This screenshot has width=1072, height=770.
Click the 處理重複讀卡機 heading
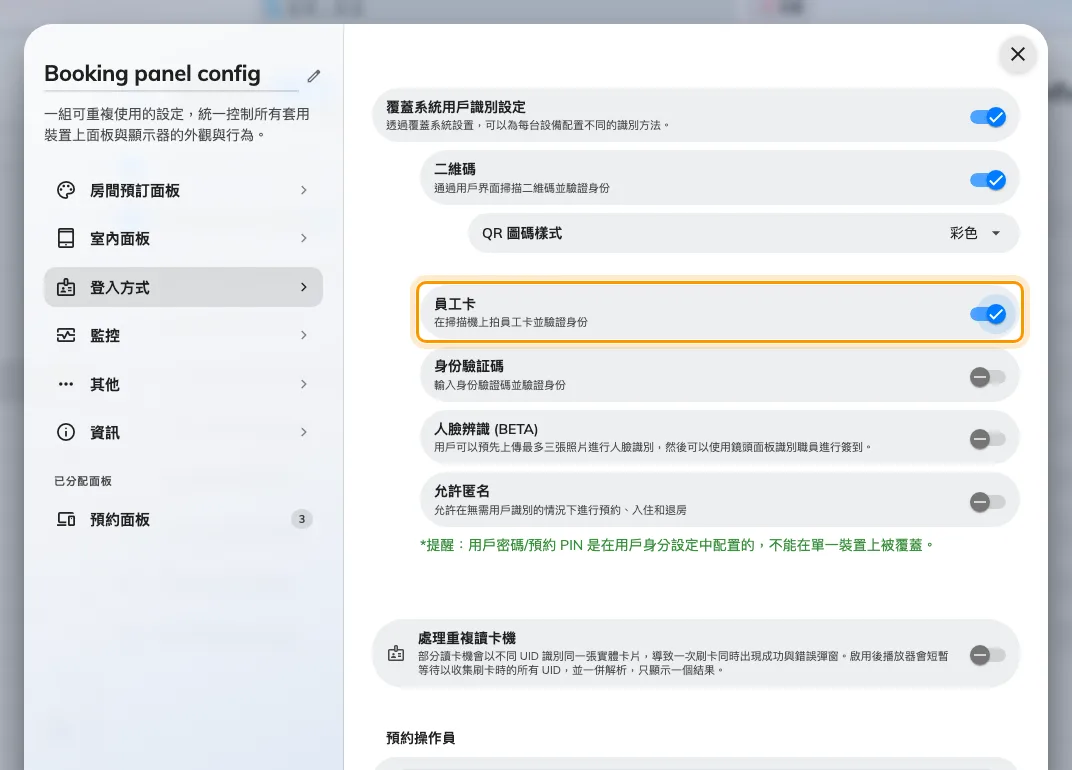pos(467,638)
